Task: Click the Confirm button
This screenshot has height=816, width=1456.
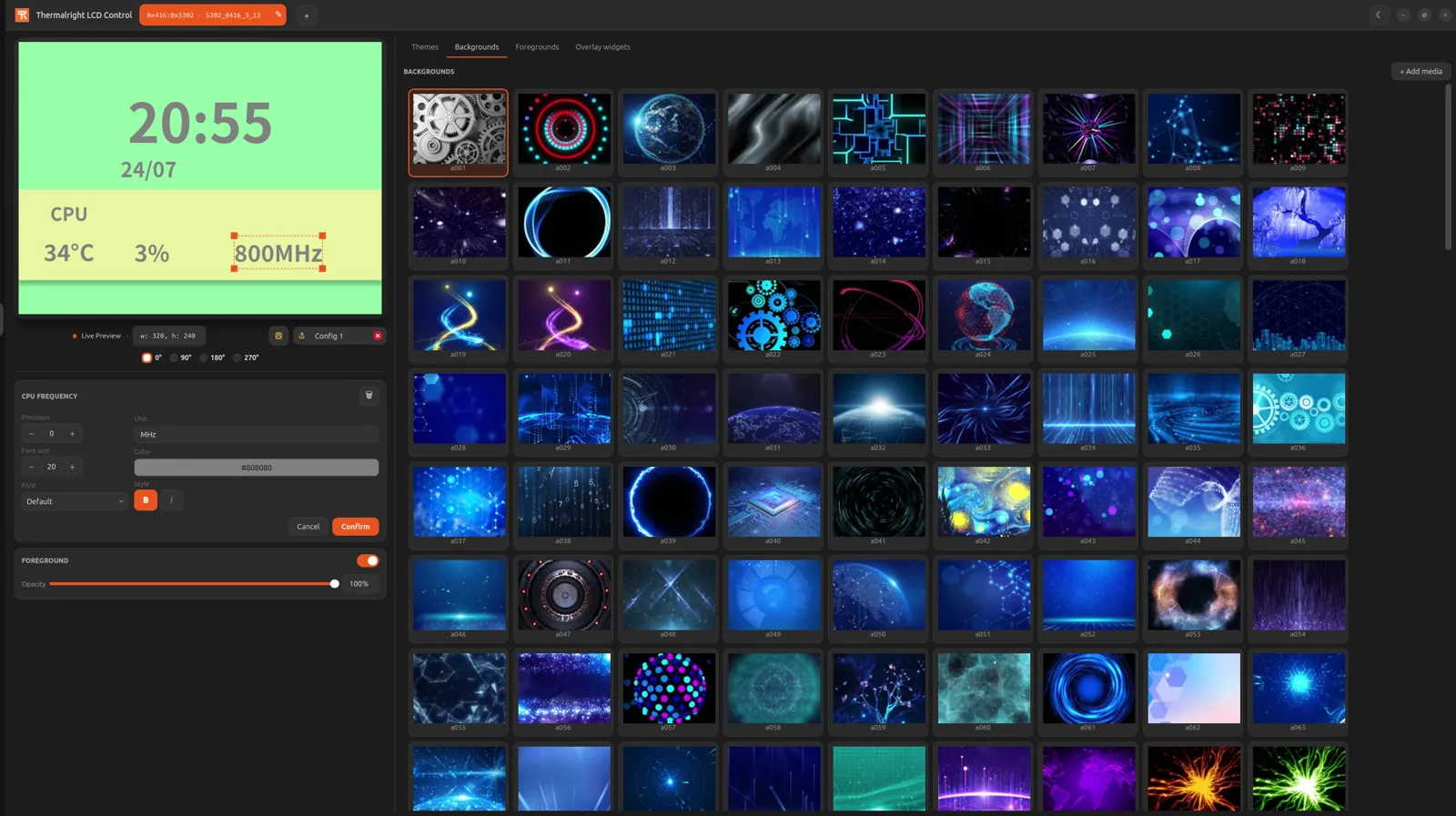Action: pyautogui.click(x=356, y=527)
